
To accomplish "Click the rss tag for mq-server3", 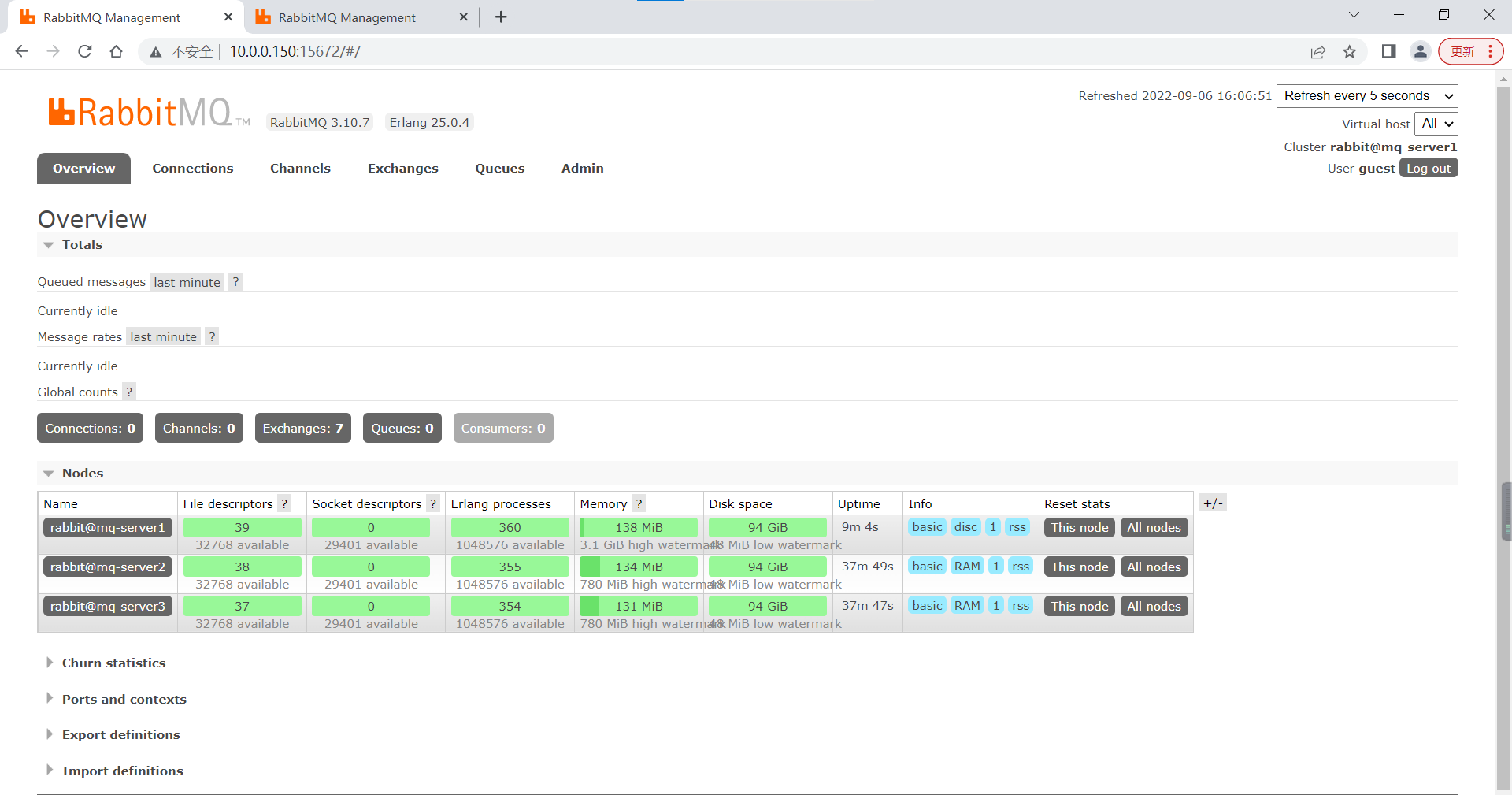I will pos(1021,606).
